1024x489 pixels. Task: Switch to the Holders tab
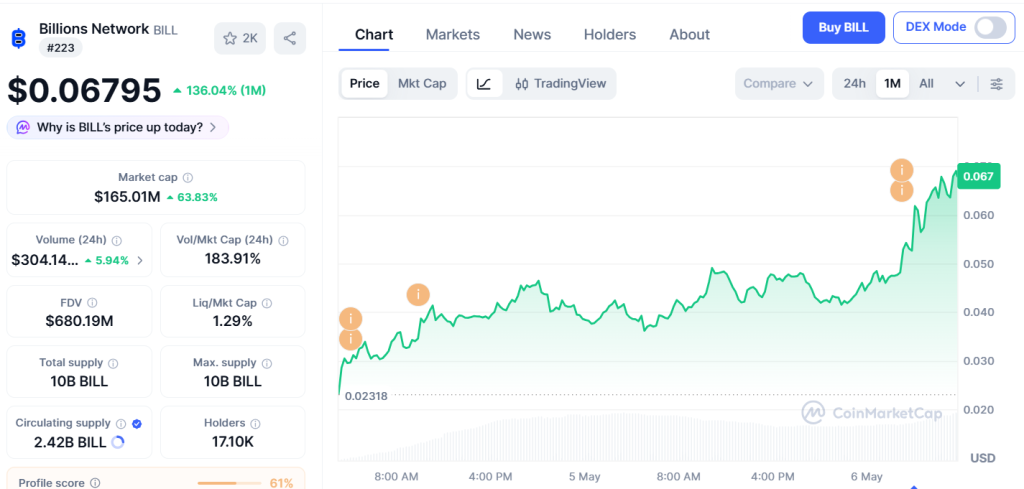tap(609, 35)
